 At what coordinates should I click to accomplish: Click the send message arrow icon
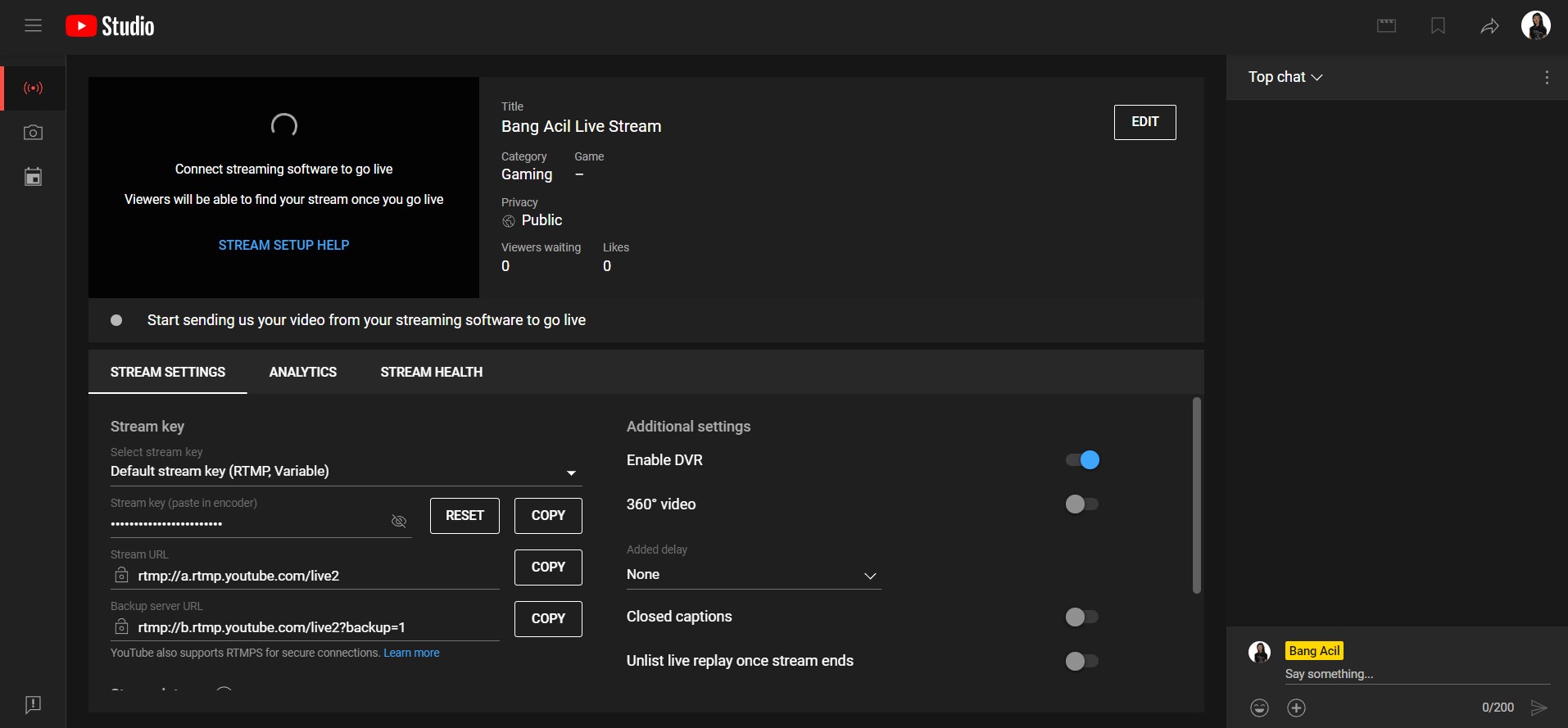(x=1539, y=708)
